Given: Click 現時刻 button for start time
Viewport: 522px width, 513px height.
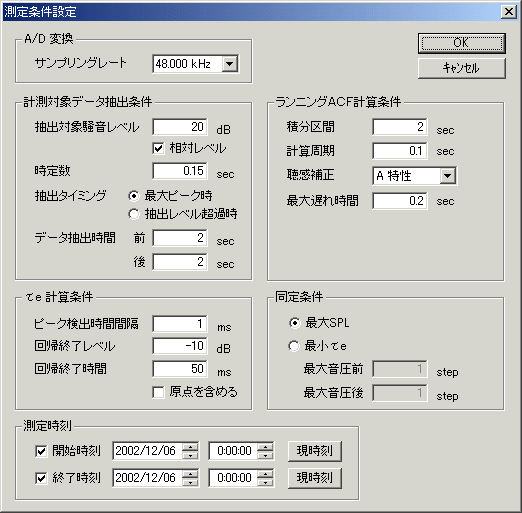Looking at the screenshot, I should (x=315, y=451).
